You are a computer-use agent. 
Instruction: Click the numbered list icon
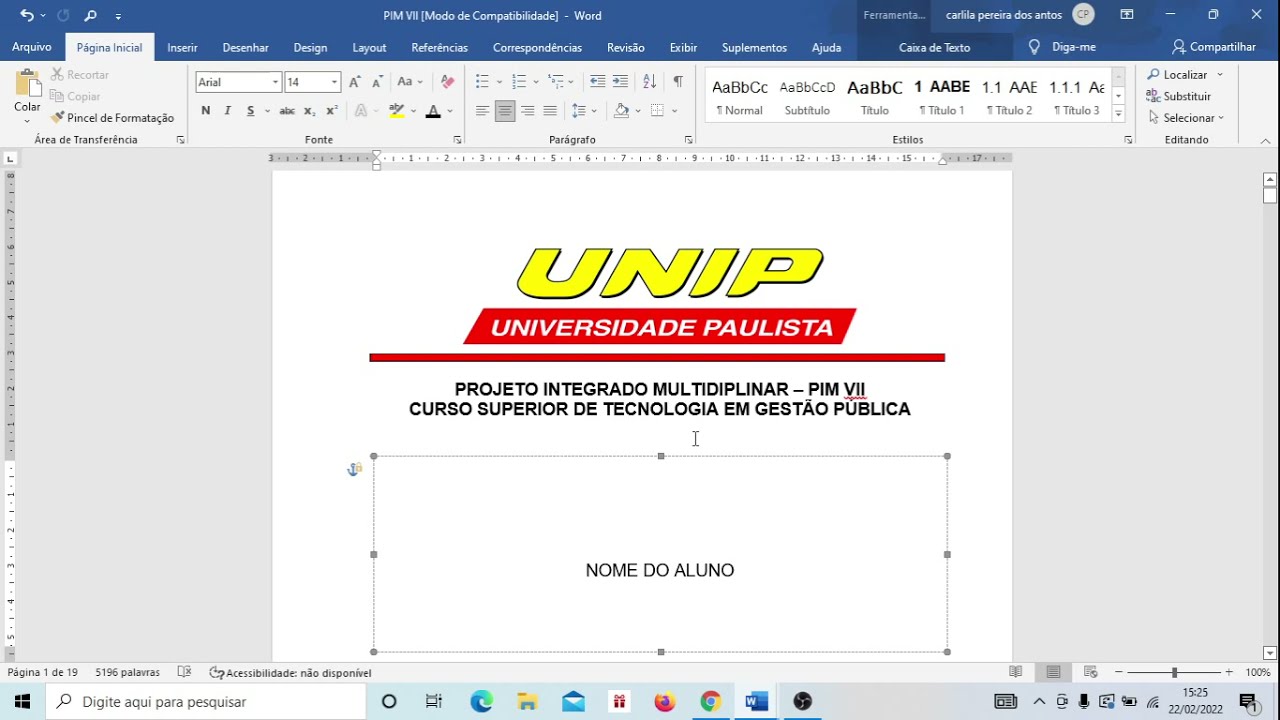click(x=519, y=82)
